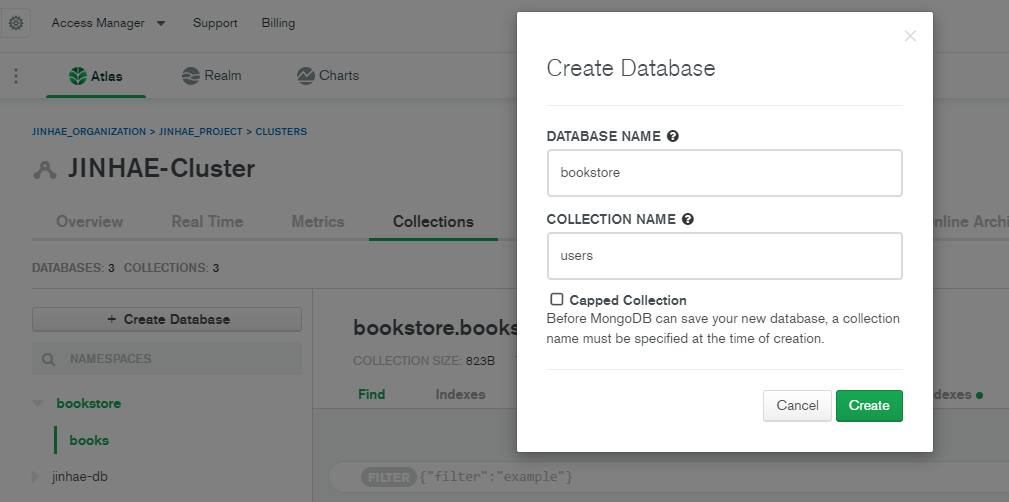
Task: Open JINHAE_ORGANIZATION breadcrumb link
Action: click(x=89, y=131)
